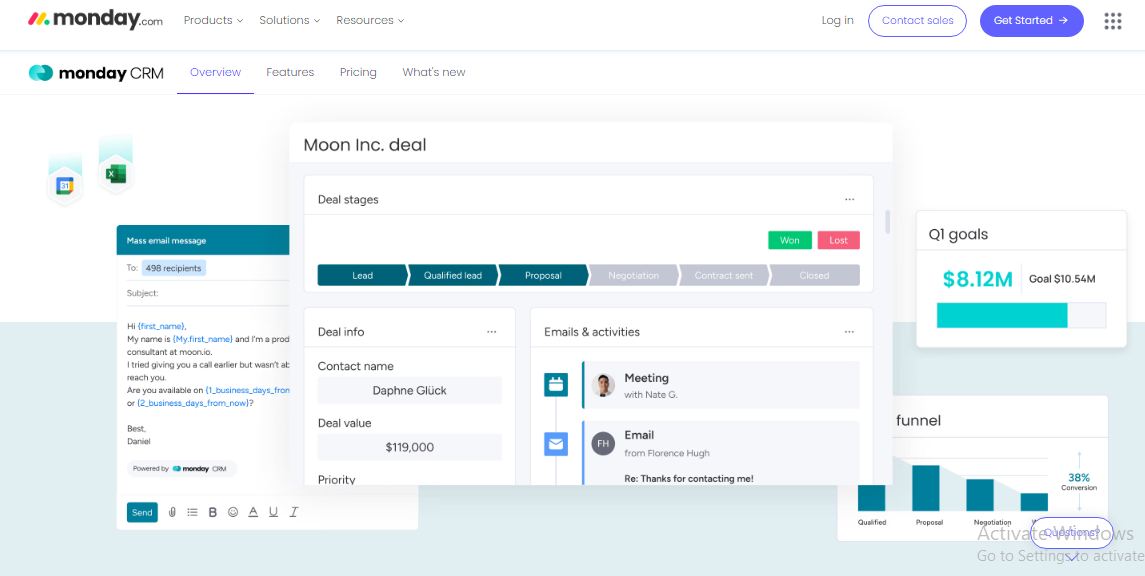Image resolution: width=1145 pixels, height=576 pixels.
Task: Select the Contract sent stage
Action: click(x=724, y=275)
